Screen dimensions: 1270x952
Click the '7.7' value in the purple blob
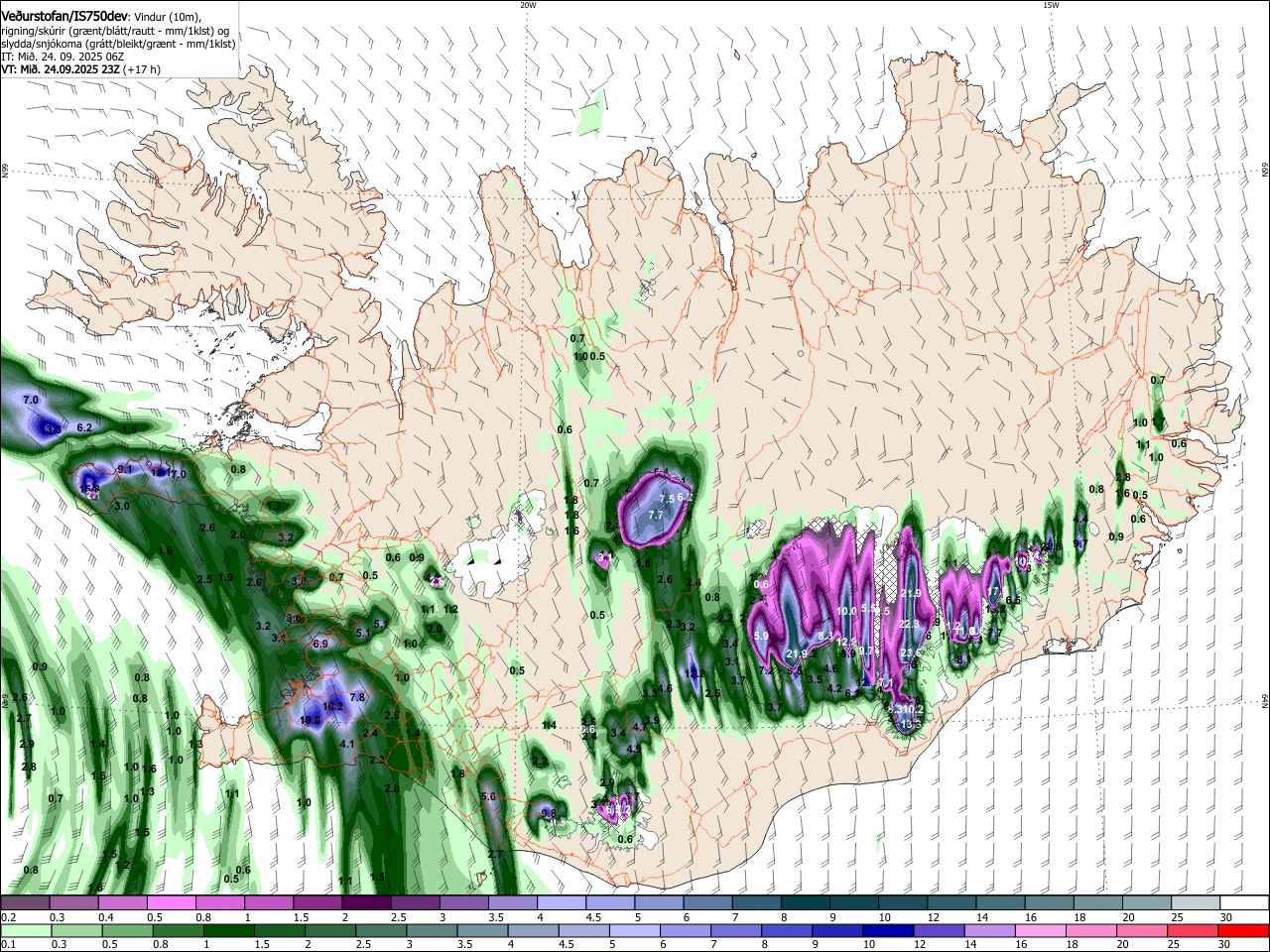[x=655, y=516]
